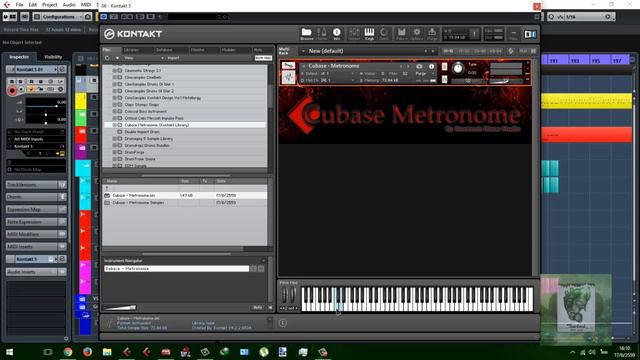
Task: Click the NI logo panel icon
Action: (x=530, y=34)
